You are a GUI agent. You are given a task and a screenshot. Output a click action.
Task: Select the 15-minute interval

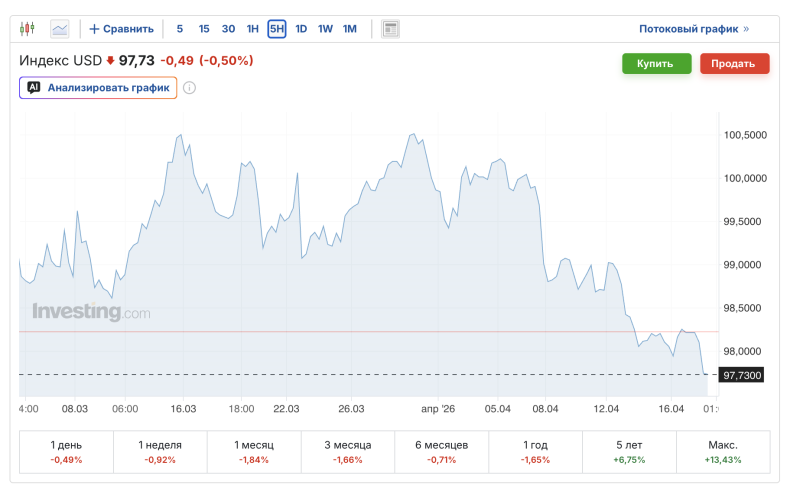pyautogui.click(x=204, y=29)
